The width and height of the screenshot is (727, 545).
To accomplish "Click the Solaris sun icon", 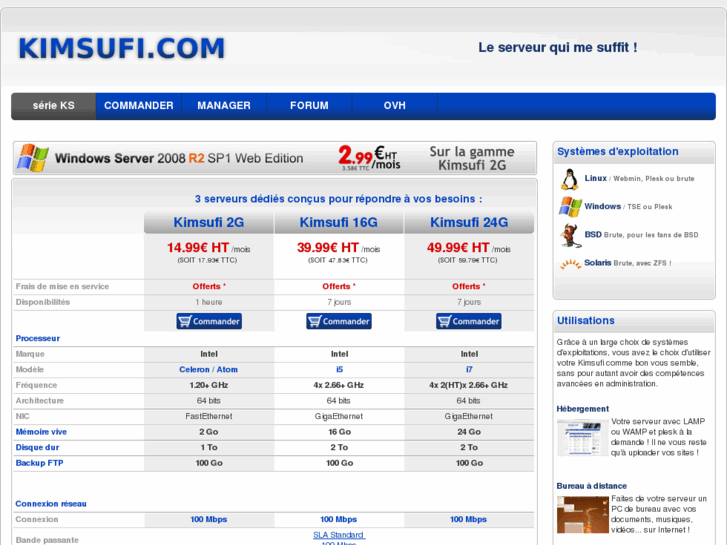I will coord(570,264).
